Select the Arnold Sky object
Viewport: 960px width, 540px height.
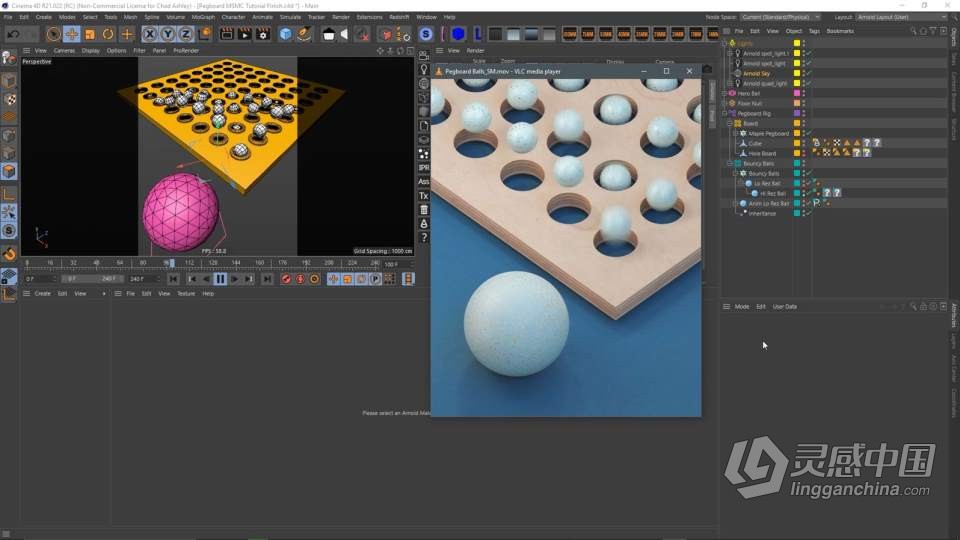click(757, 73)
